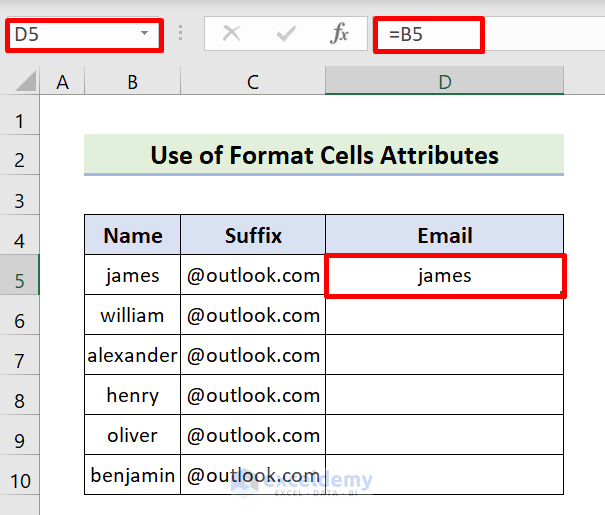Click the Email cell containing james
The image size is (605, 515).
[445, 276]
